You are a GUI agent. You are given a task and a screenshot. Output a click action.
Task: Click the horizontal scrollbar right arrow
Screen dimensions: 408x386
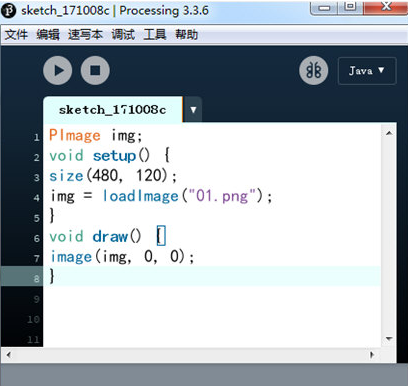click(x=372, y=355)
